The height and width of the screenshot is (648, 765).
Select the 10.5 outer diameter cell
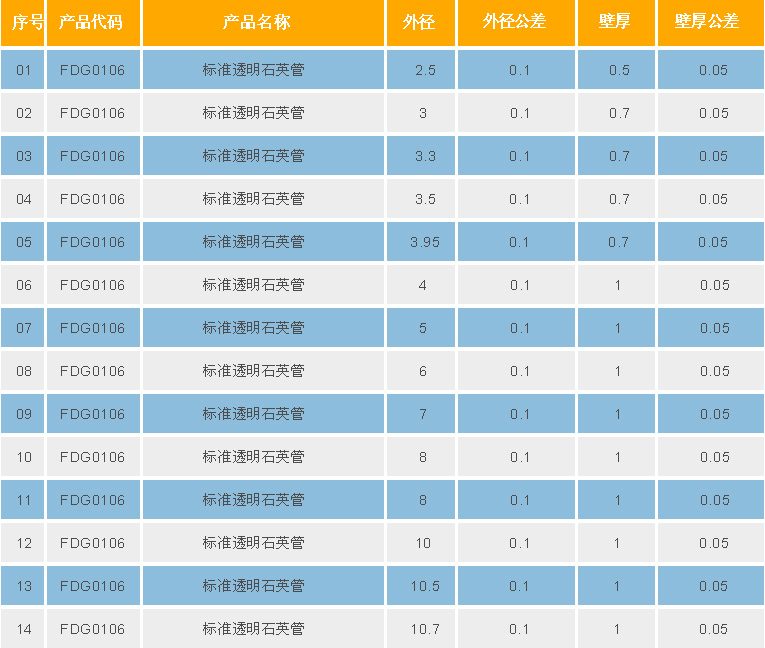[x=425, y=586]
